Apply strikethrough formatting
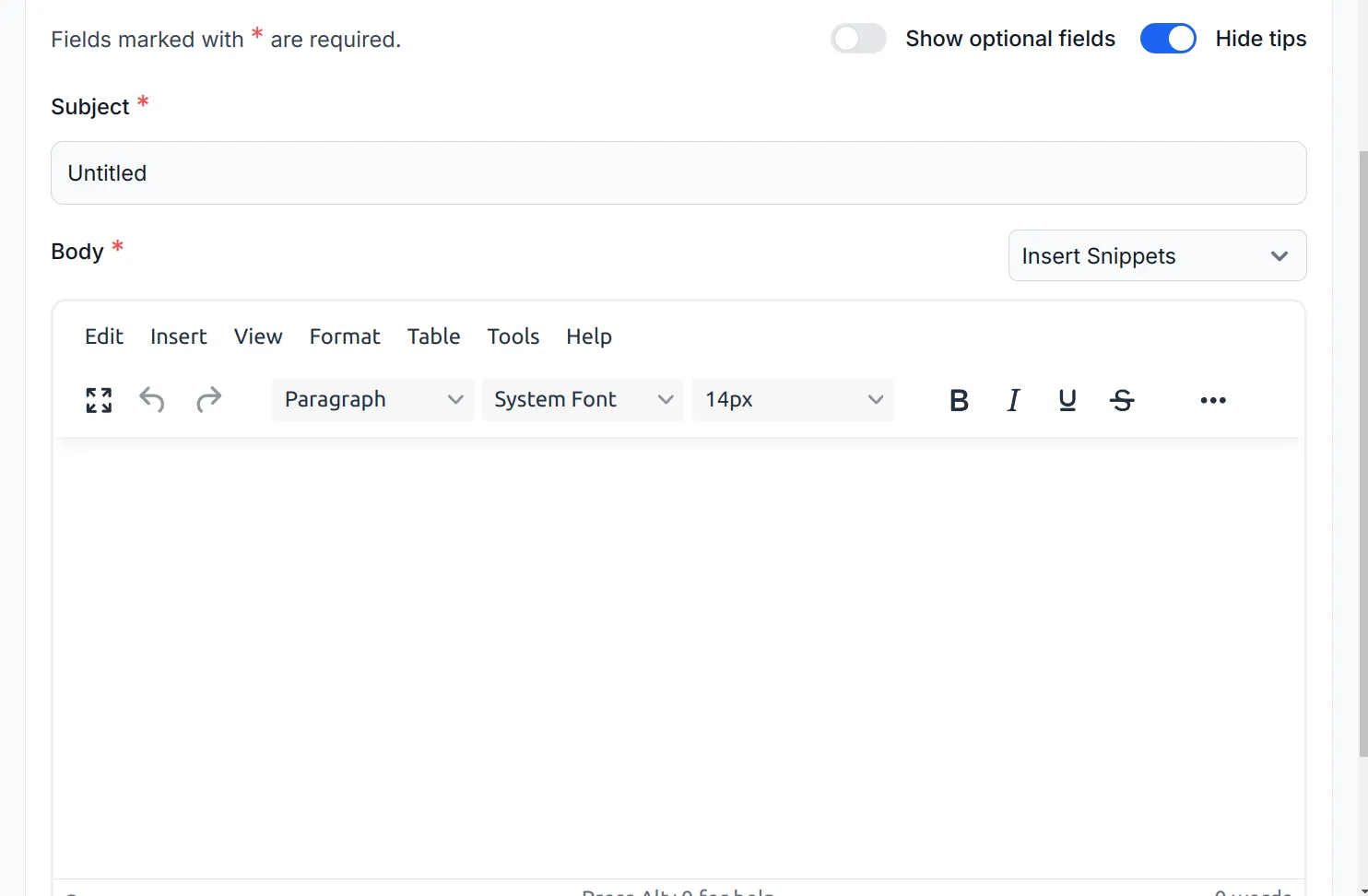1368x896 pixels. pyautogui.click(x=1122, y=399)
